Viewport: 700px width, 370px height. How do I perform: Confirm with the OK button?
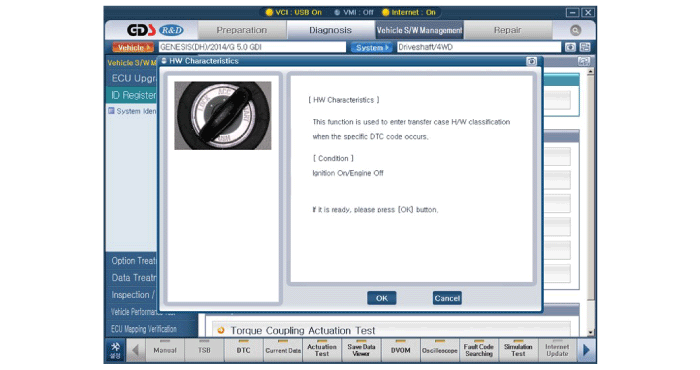(x=381, y=298)
